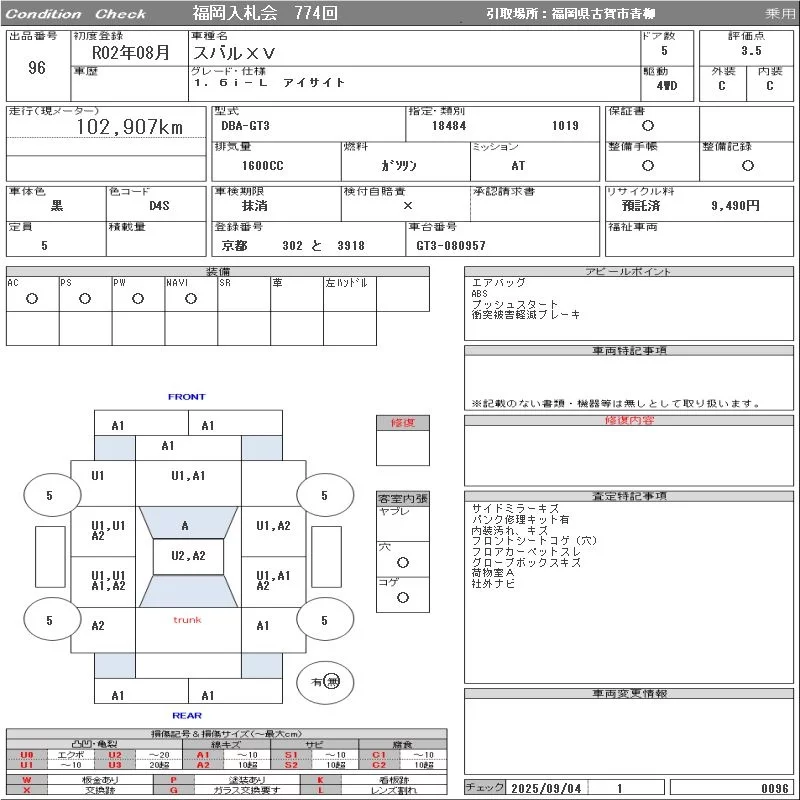Click the remark フロアカーペットスレ

pyautogui.click(x=526, y=552)
